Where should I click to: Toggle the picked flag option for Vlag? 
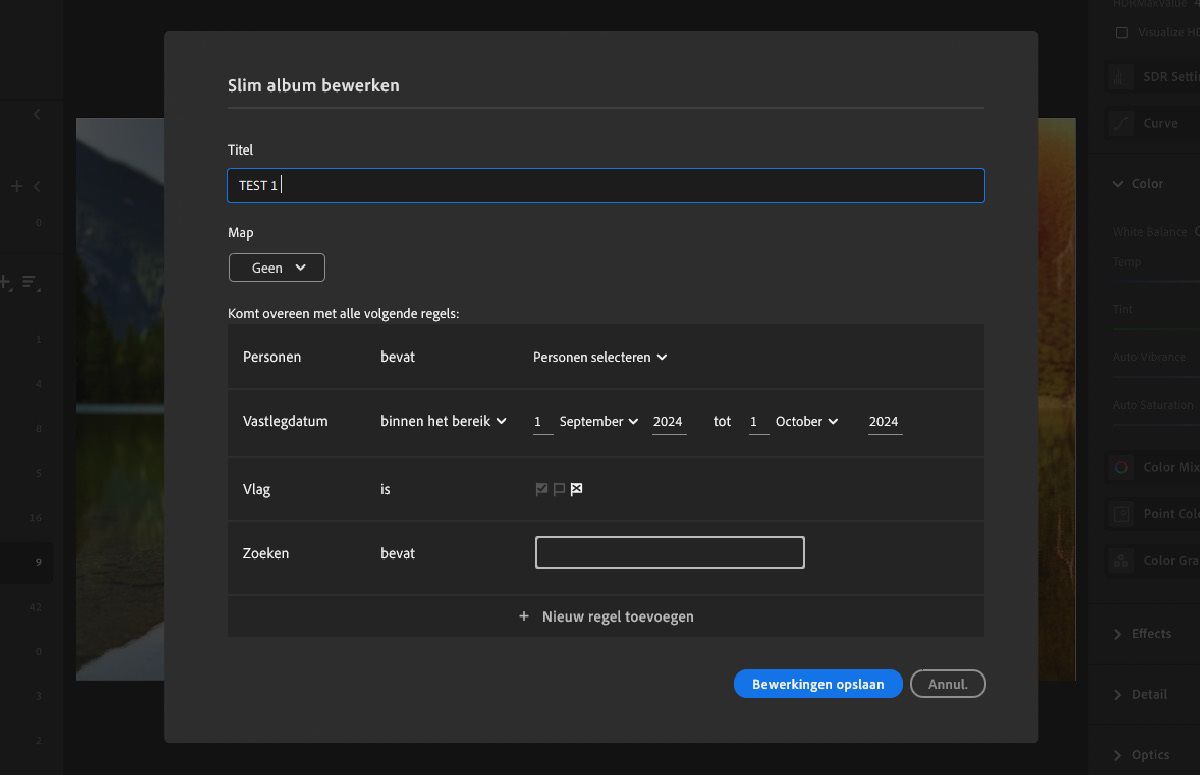pos(540,489)
